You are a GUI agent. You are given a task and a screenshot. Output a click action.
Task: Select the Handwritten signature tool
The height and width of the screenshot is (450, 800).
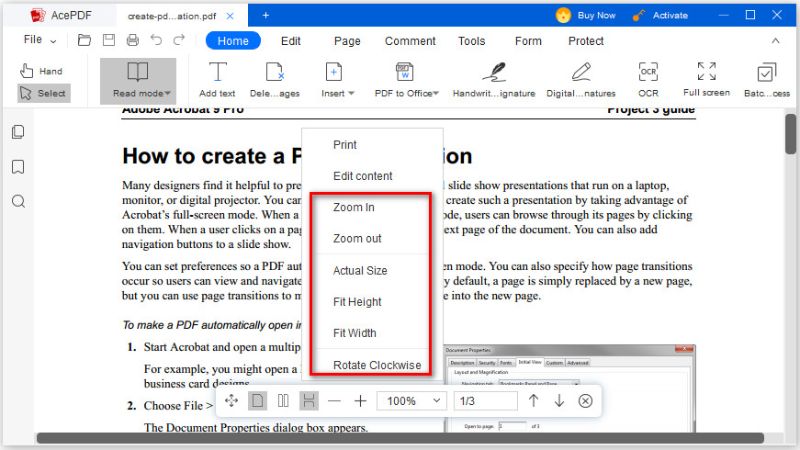coord(494,80)
